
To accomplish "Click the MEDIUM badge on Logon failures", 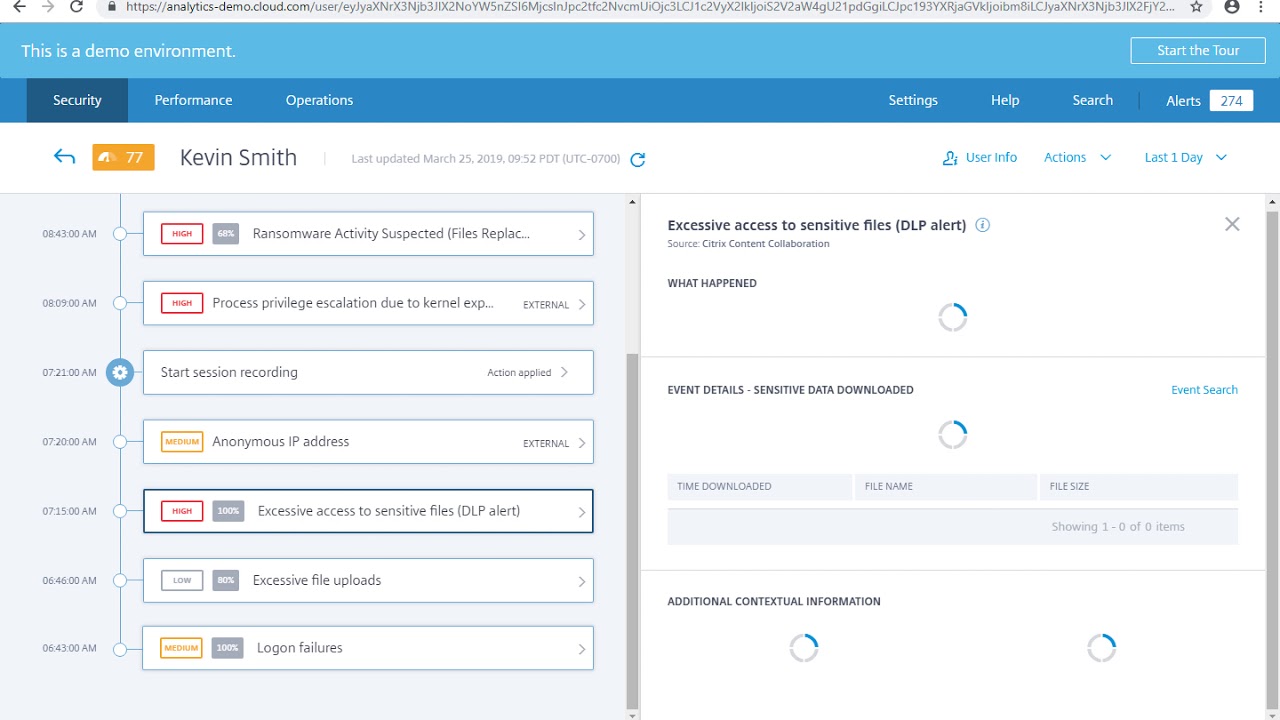I will click(182, 648).
